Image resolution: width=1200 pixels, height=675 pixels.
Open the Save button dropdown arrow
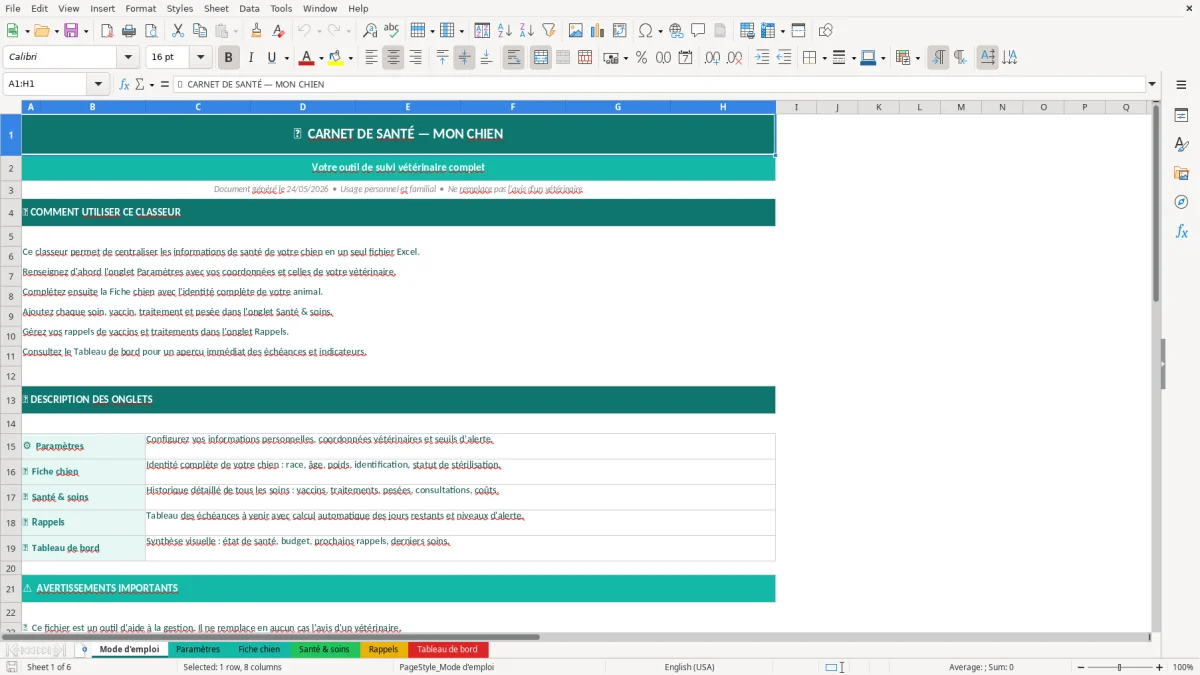[x=86, y=31]
